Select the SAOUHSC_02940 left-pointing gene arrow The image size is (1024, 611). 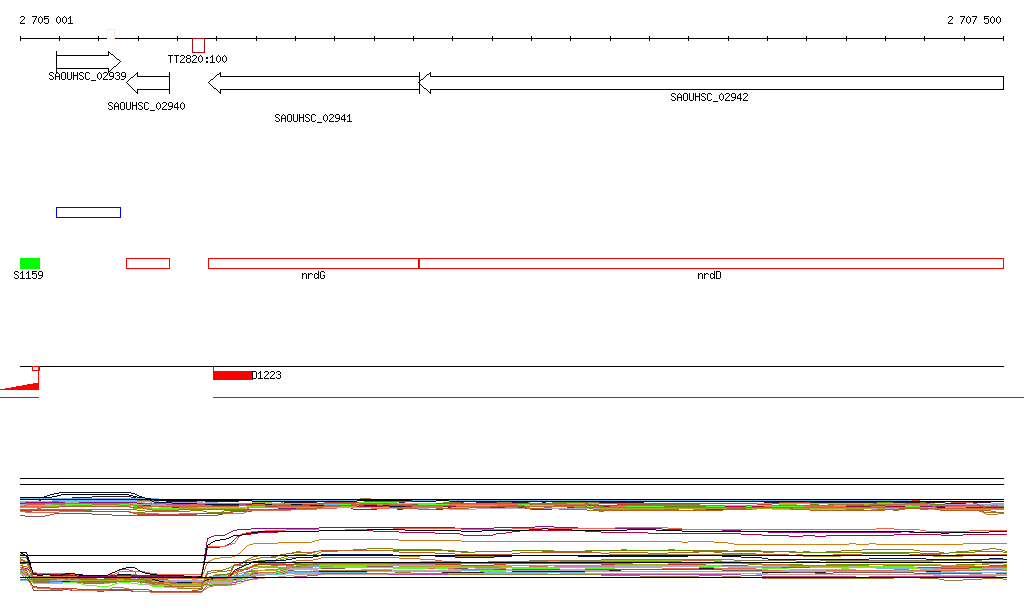[x=149, y=83]
